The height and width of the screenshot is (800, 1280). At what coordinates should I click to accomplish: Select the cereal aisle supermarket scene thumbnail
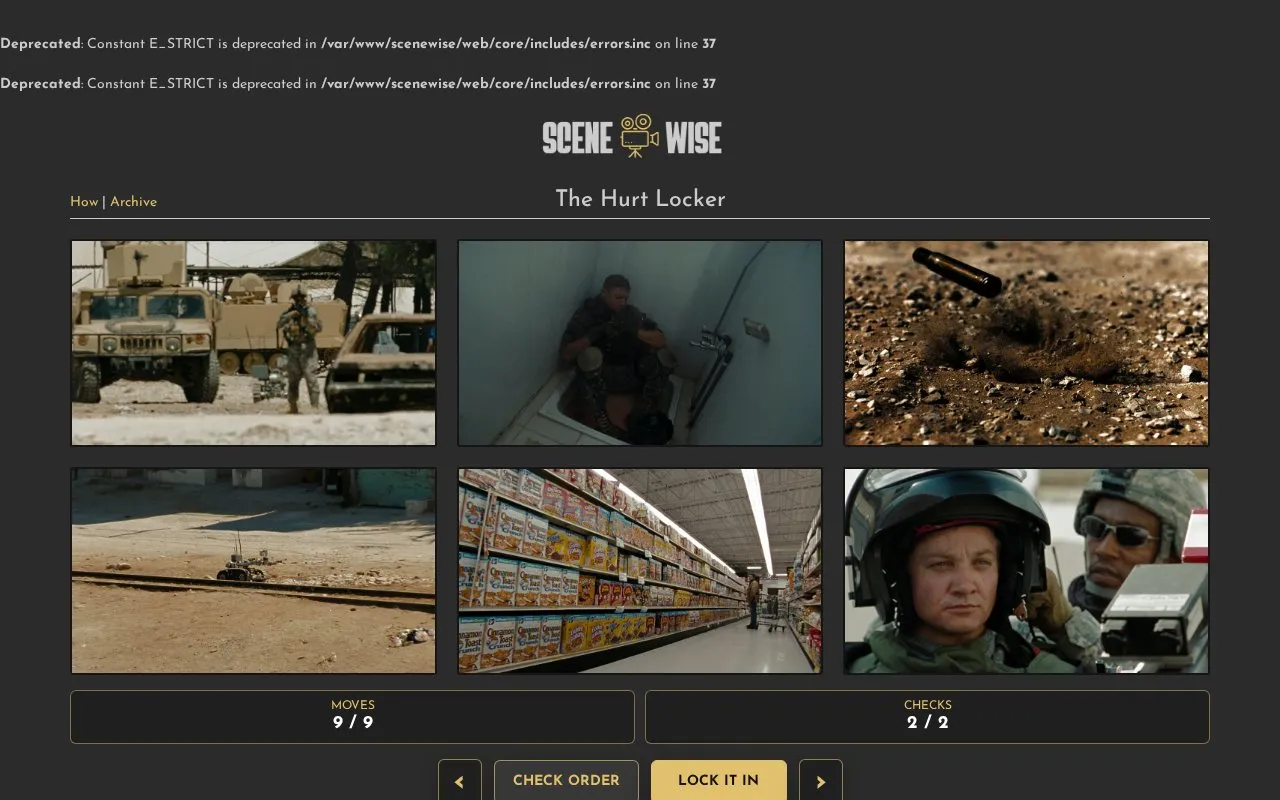[640, 571]
